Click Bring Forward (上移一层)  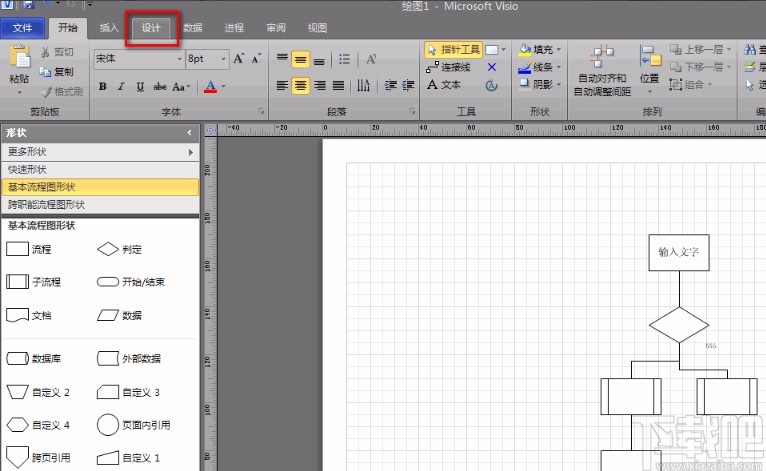(701, 49)
